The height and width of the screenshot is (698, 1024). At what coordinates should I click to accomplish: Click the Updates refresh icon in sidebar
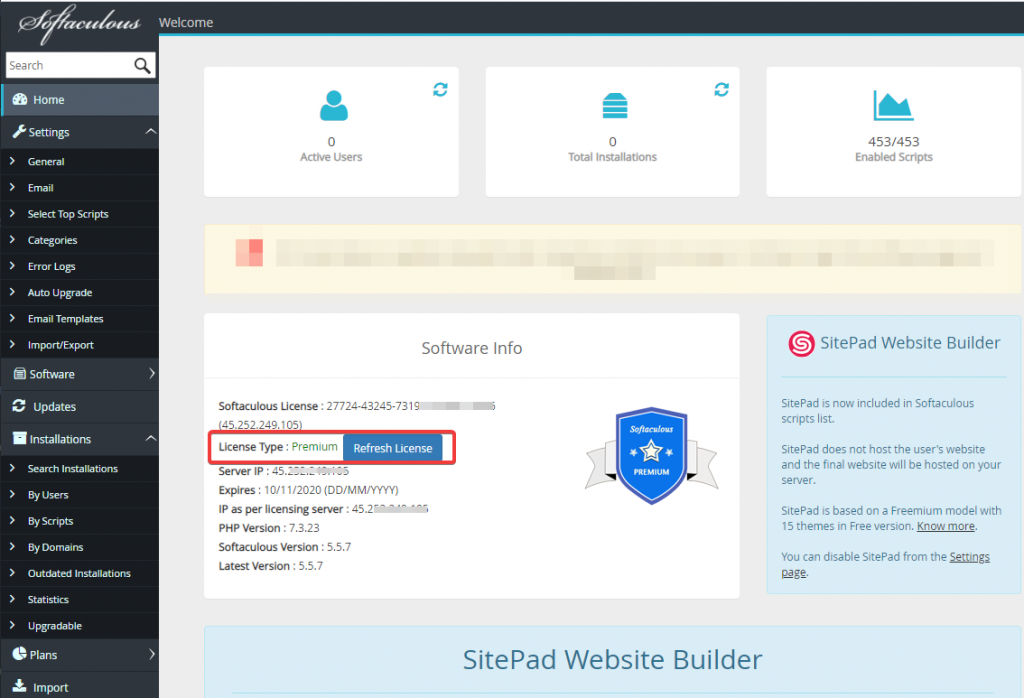tap(19, 405)
